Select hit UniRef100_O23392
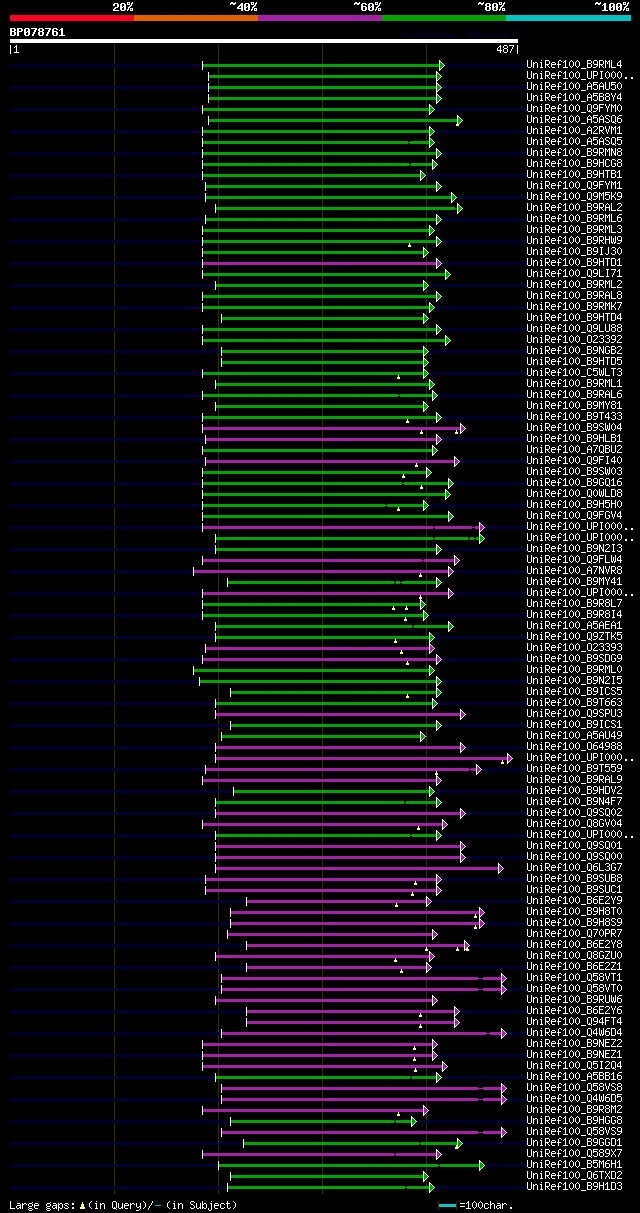Screen dimensions: 640x1213 [574, 340]
